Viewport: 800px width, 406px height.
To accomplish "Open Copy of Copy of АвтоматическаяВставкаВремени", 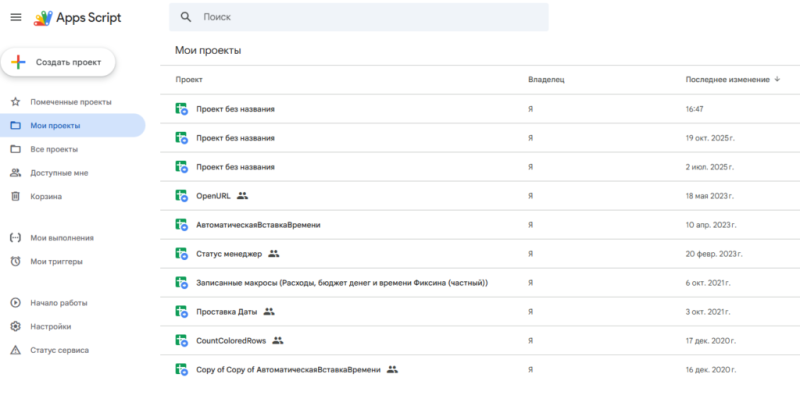I will 288,370.
